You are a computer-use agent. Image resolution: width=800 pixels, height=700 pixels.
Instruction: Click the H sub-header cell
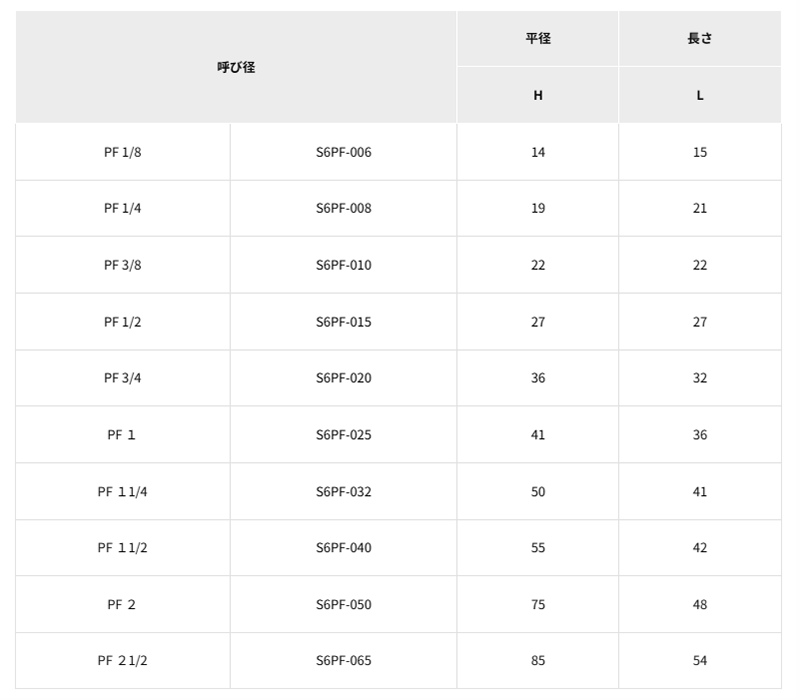point(538,96)
